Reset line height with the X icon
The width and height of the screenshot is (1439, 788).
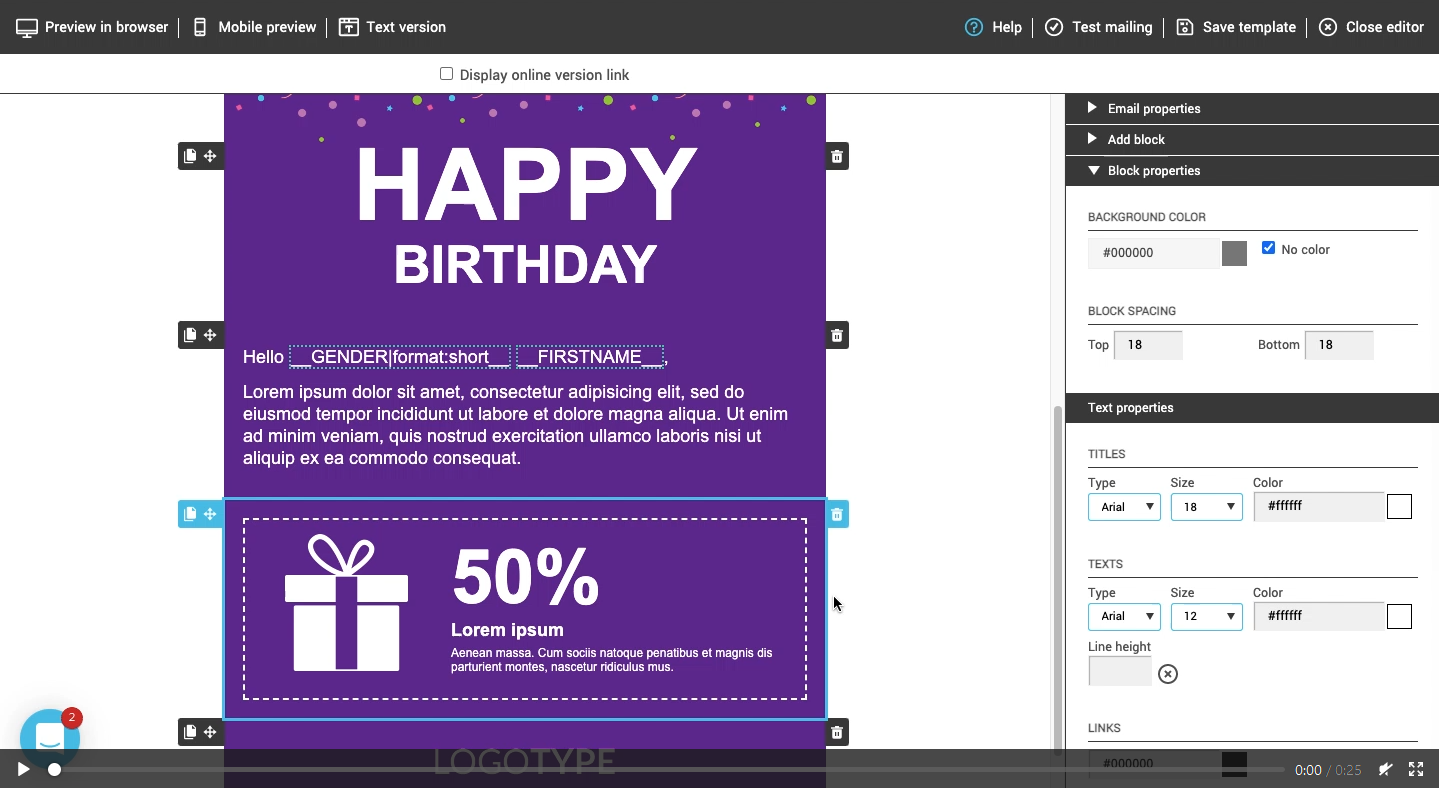tap(1167, 674)
